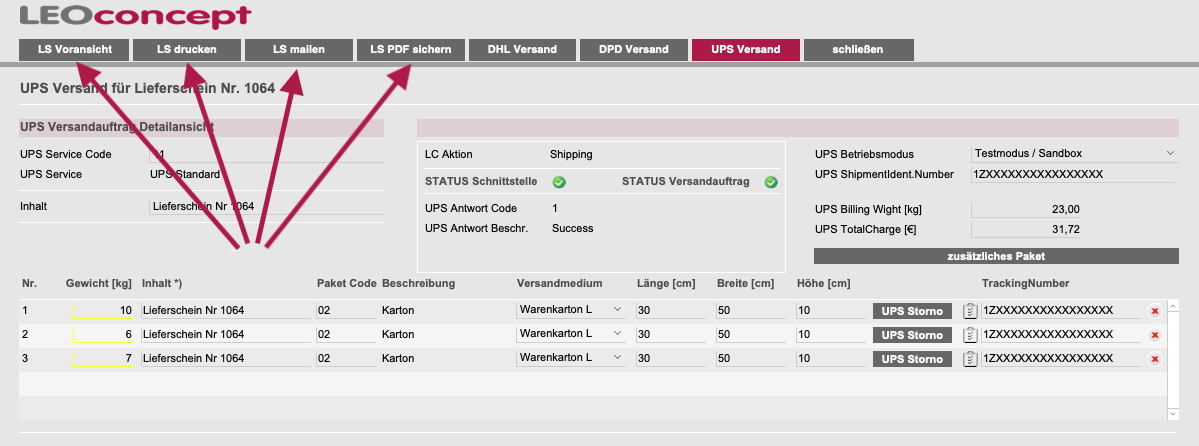The width and height of the screenshot is (1199, 446).
Task: Click the Gewicht field of row 1
Action: [x=104, y=311]
